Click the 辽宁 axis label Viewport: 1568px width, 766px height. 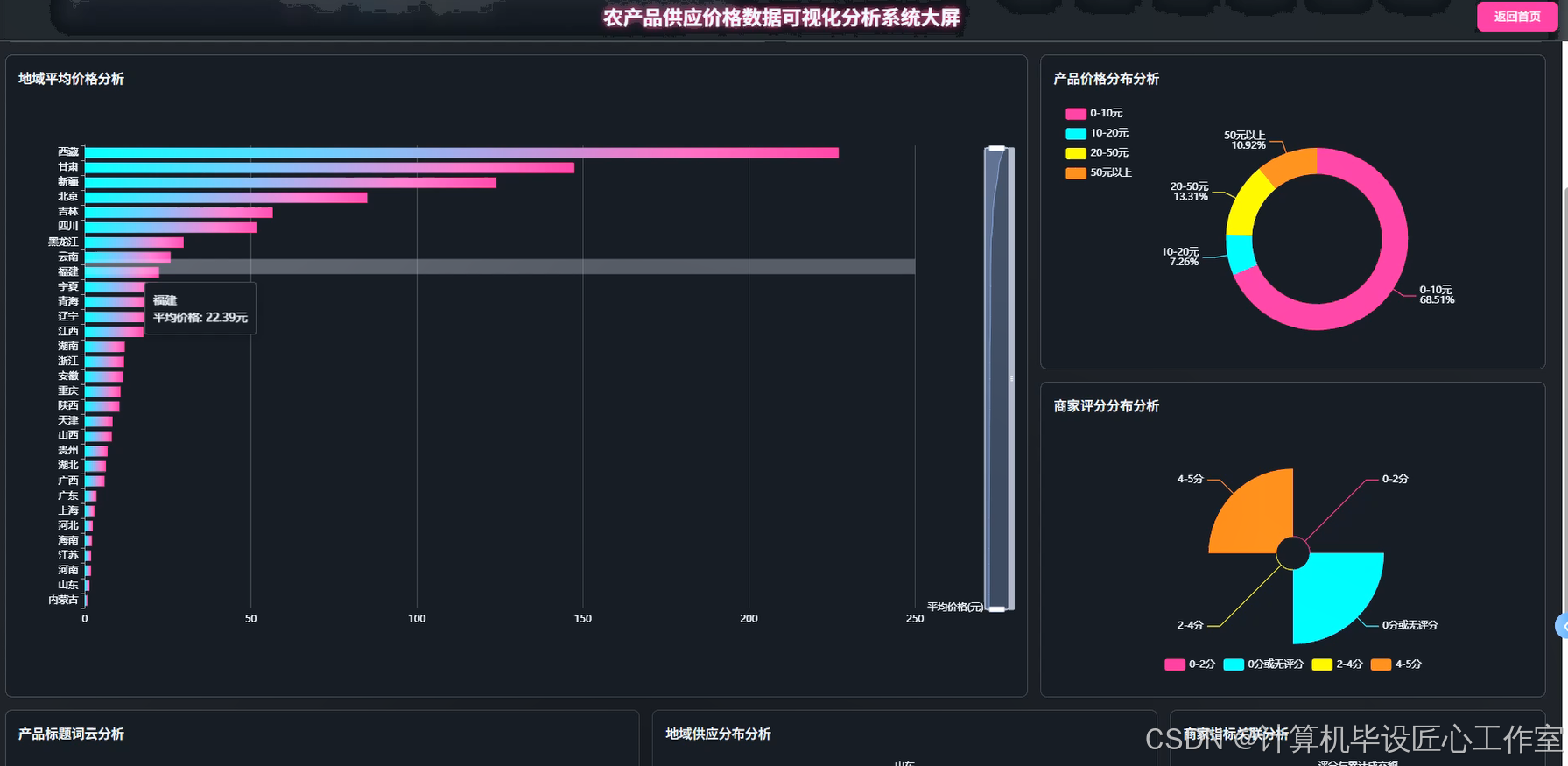[x=68, y=317]
